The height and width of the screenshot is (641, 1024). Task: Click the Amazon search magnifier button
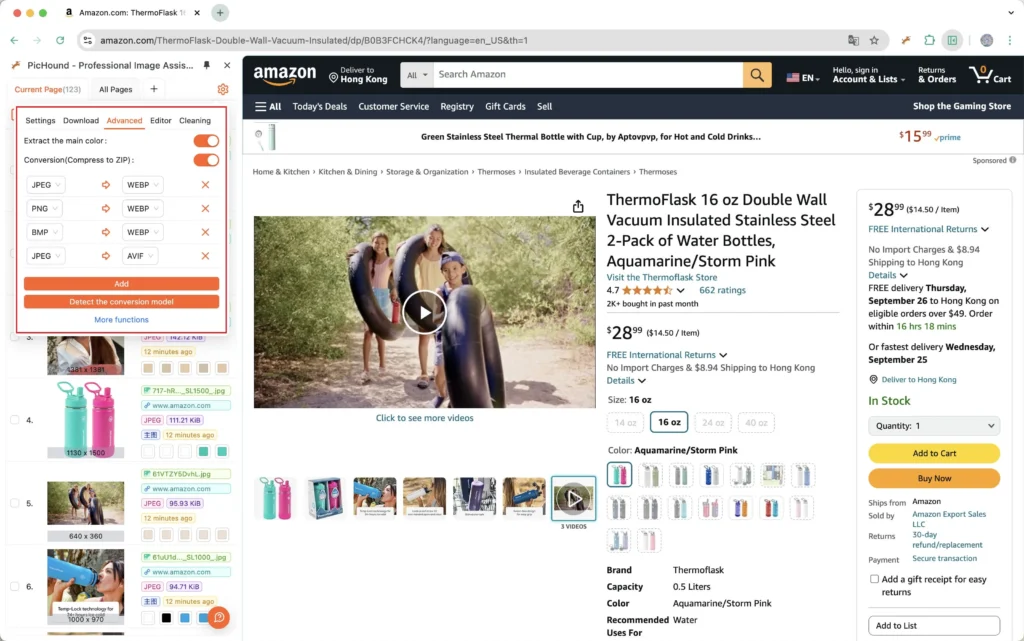coord(757,75)
